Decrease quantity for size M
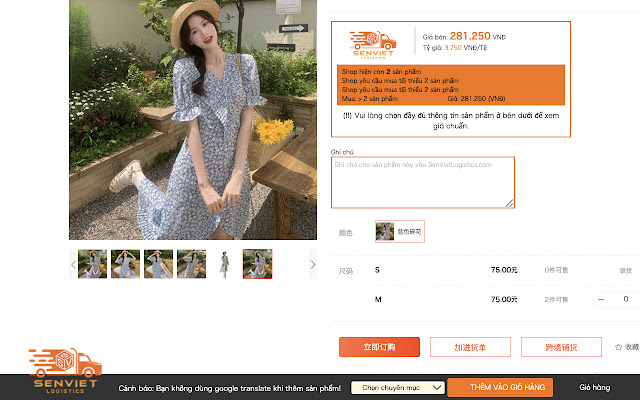640x400 pixels. tap(601, 300)
